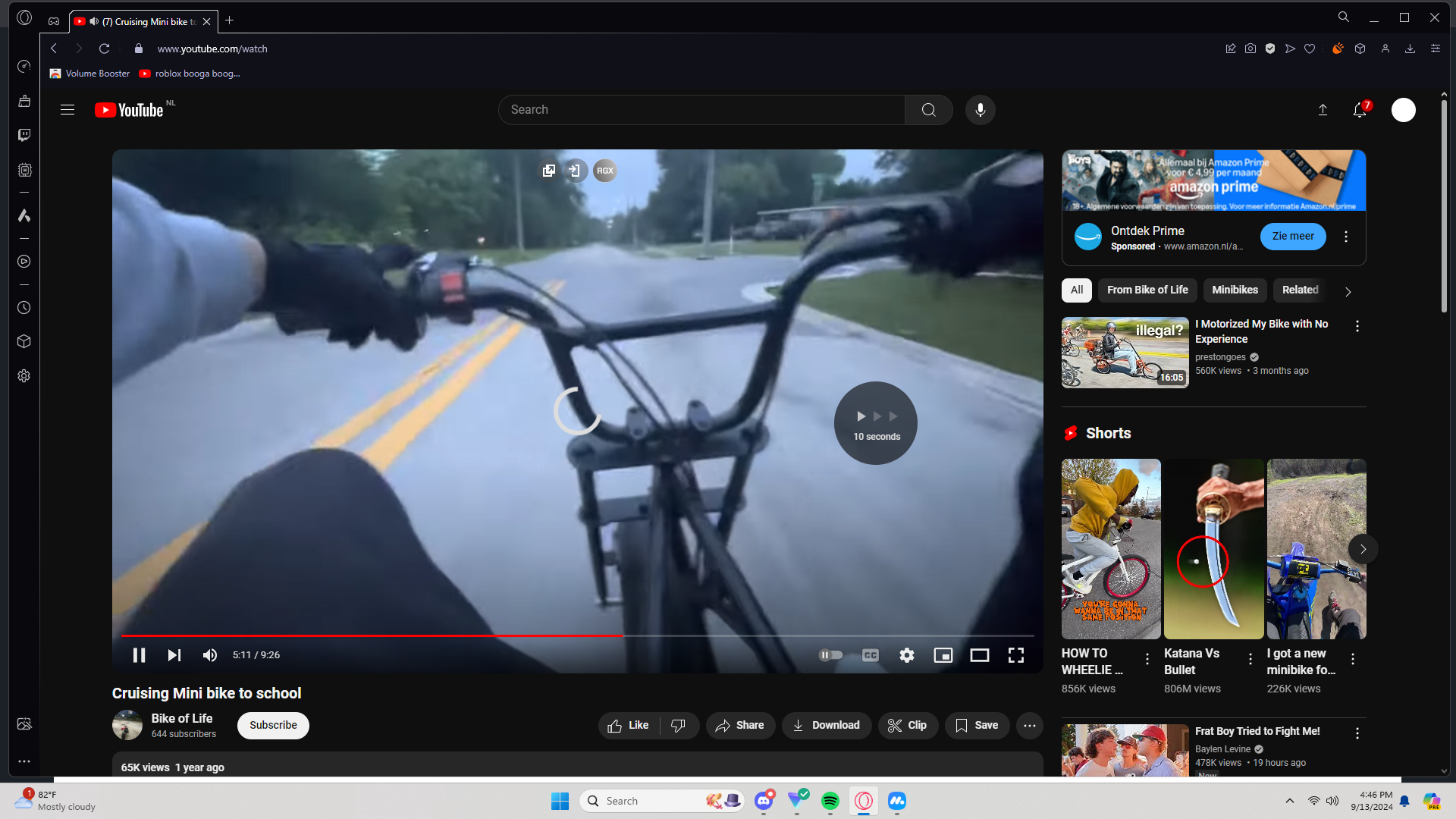Seek using the video progress bar
This screenshot has height=819, width=1456.
pyautogui.click(x=578, y=635)
